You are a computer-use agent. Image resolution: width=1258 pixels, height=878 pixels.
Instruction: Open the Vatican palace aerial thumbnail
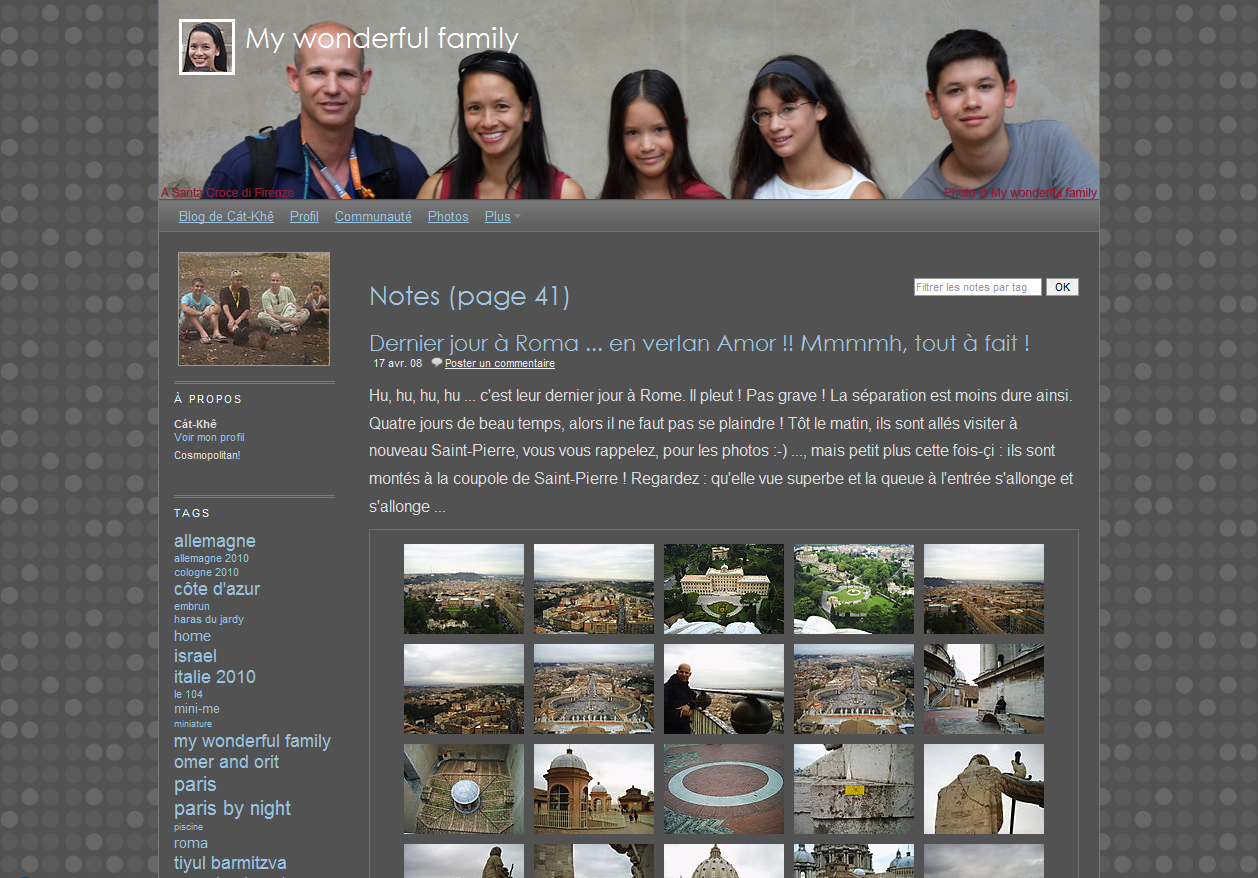723,589
